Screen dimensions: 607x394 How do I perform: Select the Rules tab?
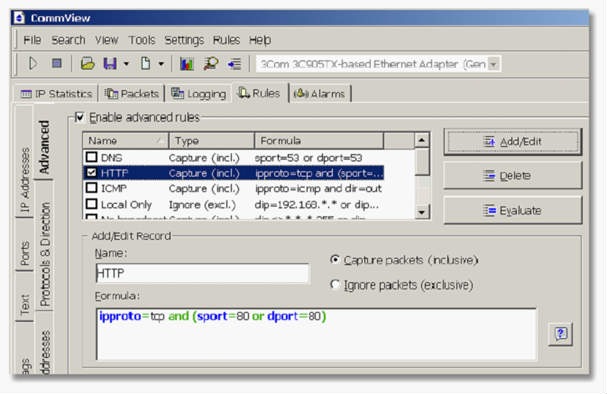tap(260, 93)
